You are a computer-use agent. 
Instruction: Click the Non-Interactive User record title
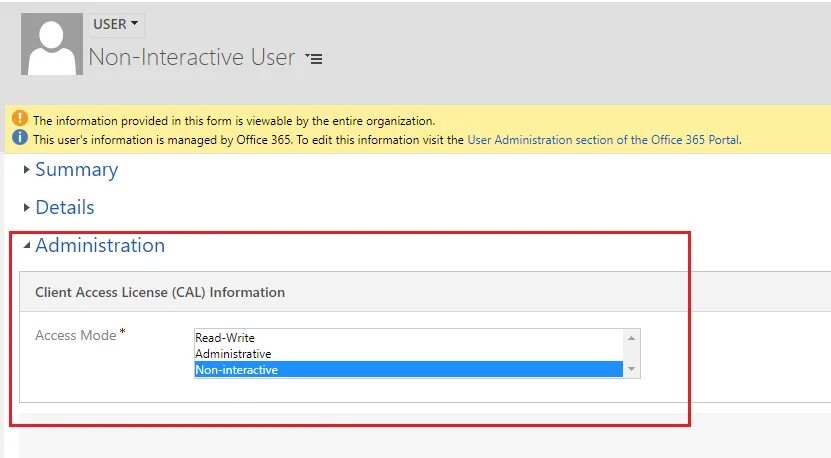191,58
